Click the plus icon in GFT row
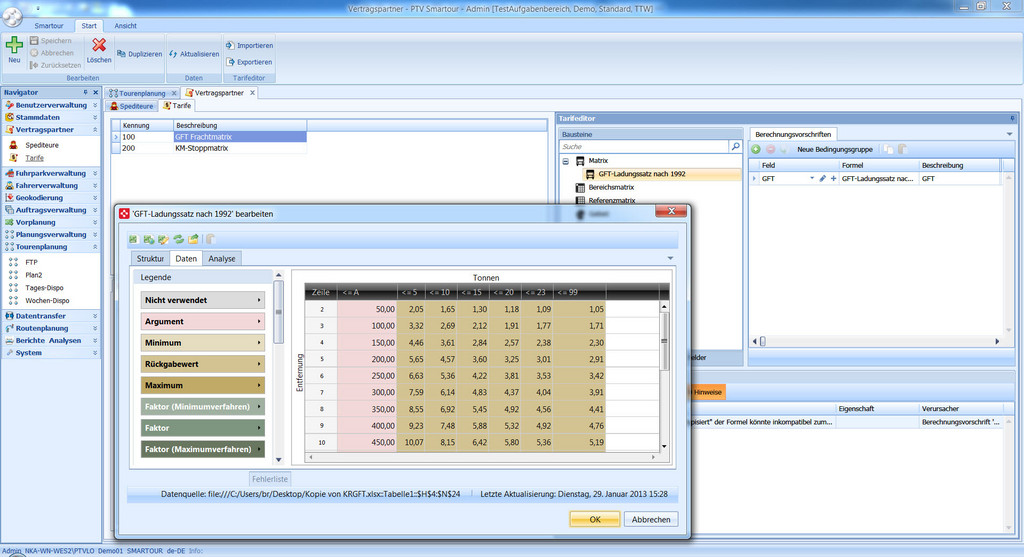The width and height of the screenshot is (1024, 557). [x=833, y=178]
